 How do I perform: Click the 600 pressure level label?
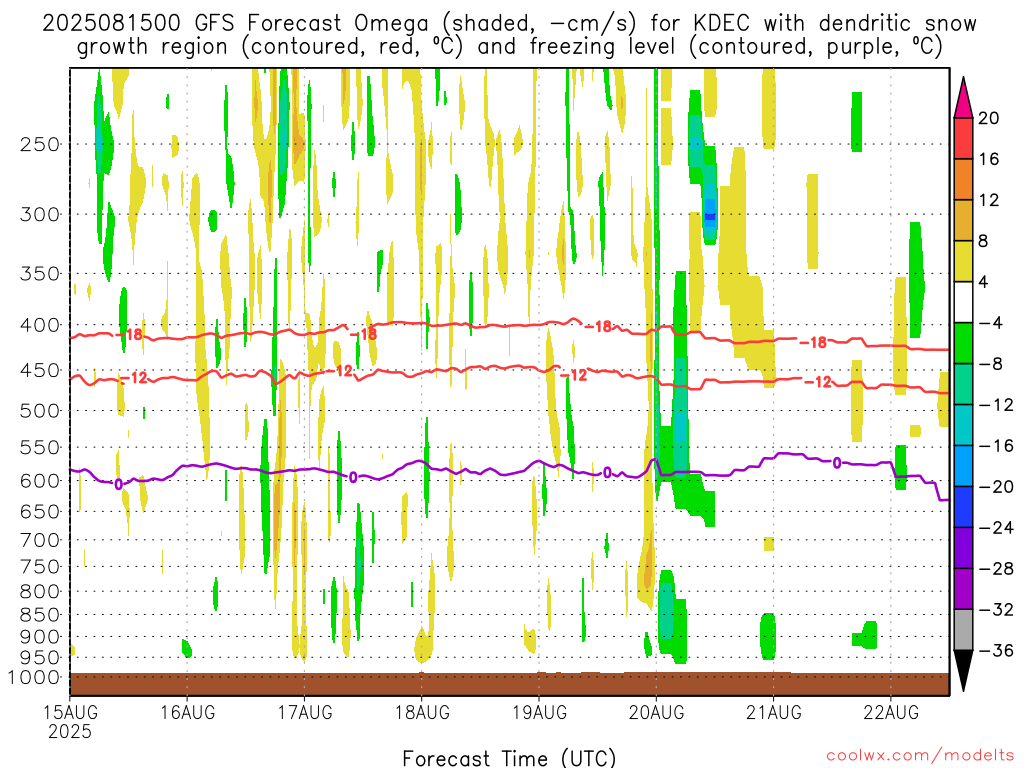tap(40, 481)
